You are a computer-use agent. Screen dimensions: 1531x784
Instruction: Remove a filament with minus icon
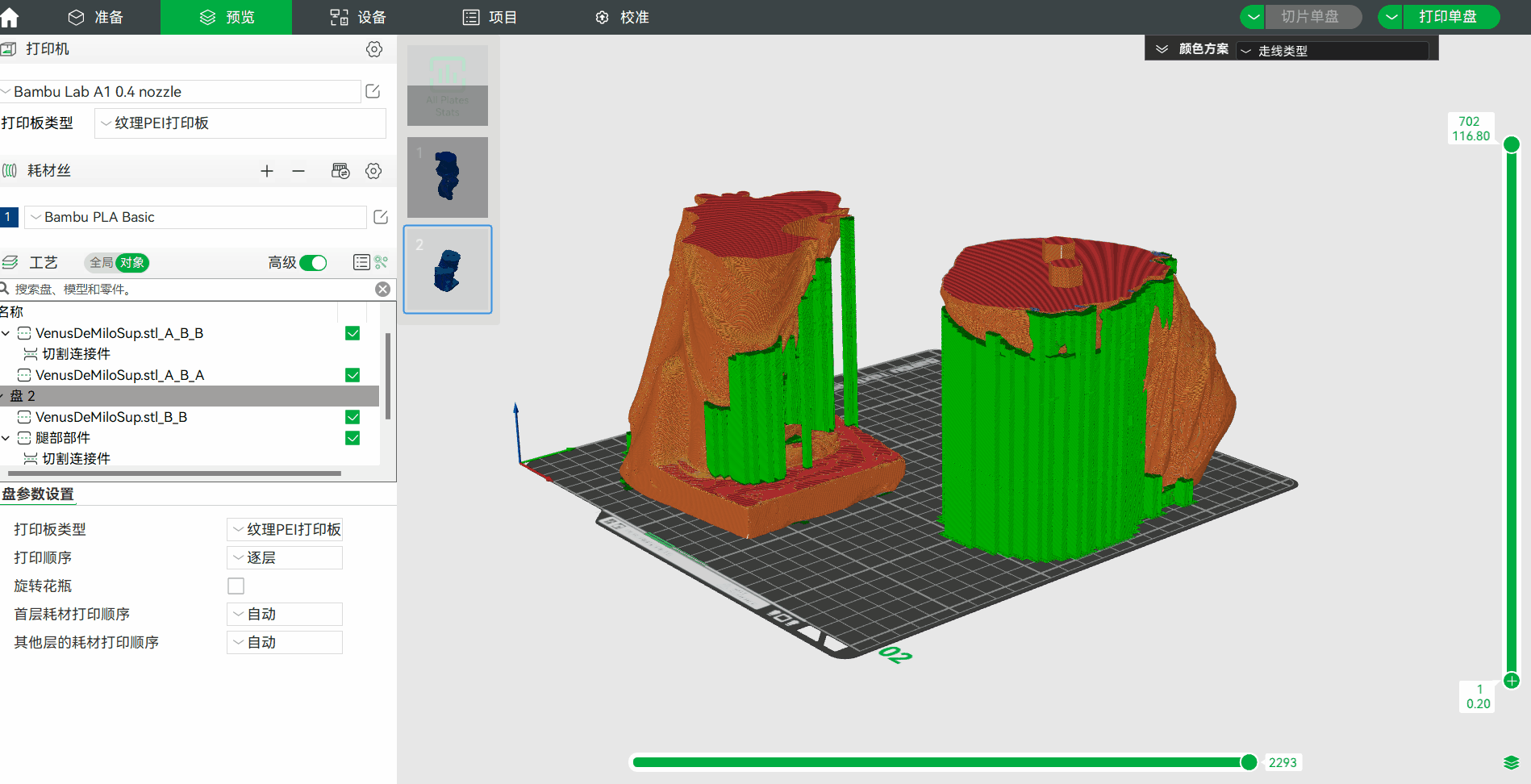[x=298, y=171]
